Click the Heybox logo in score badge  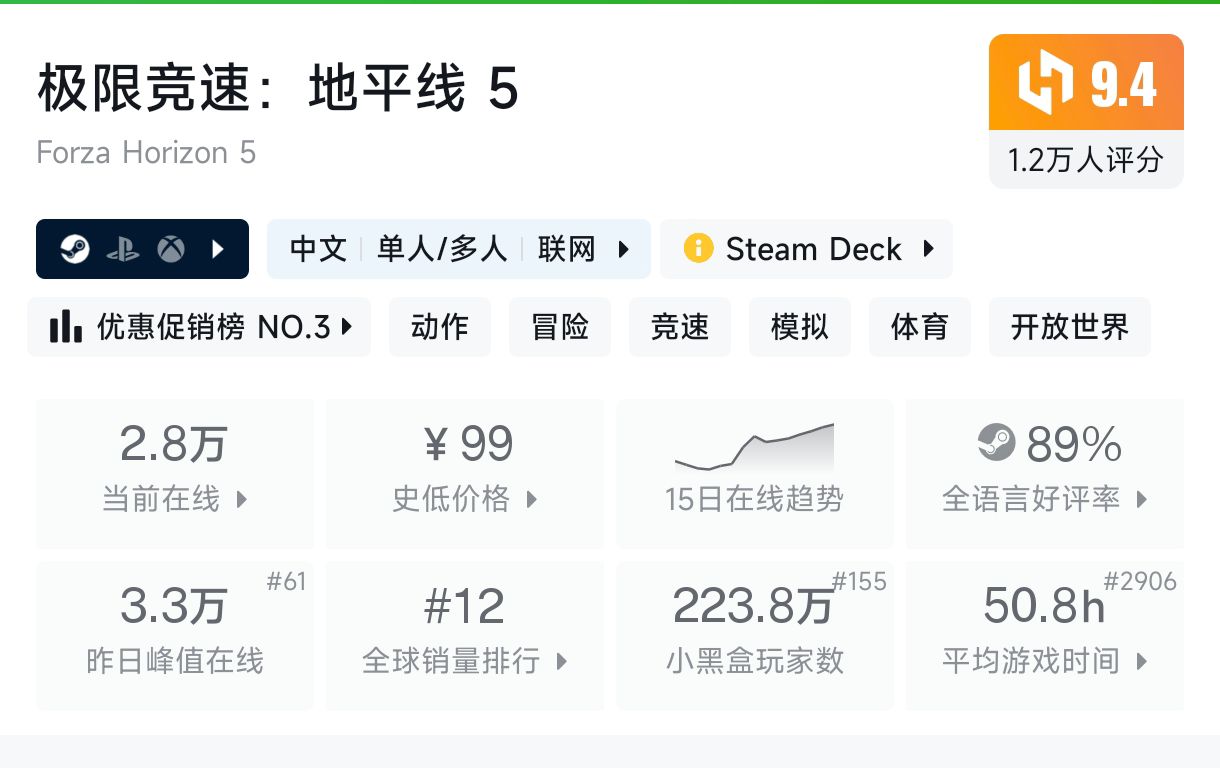coord(1043,83)
